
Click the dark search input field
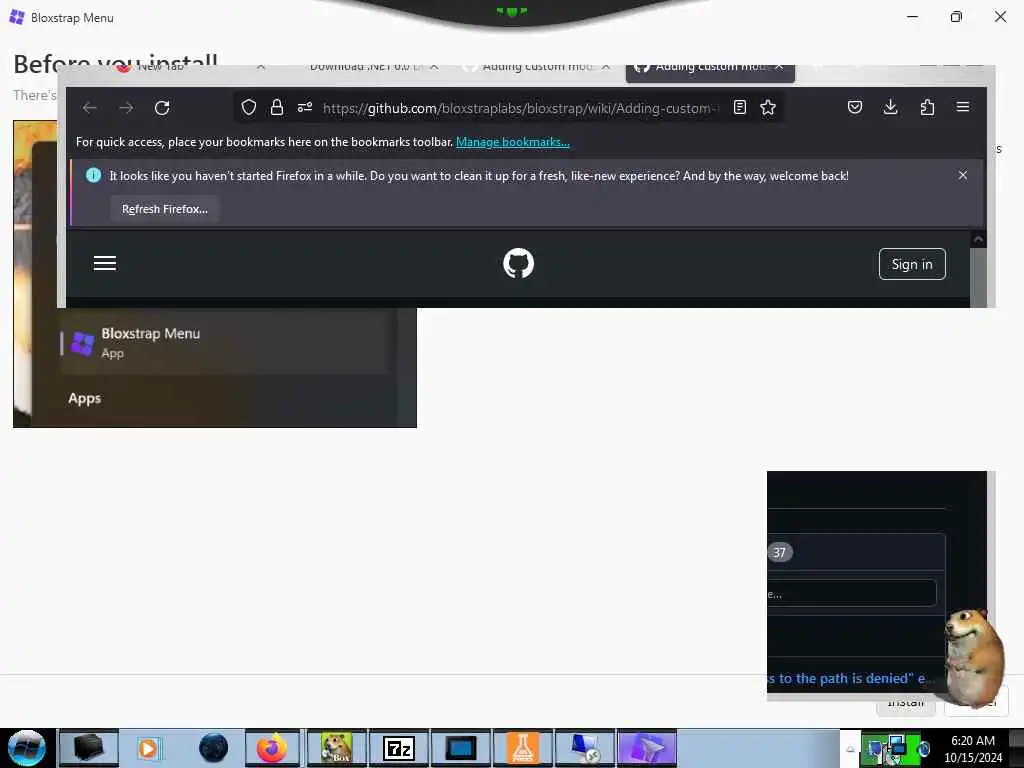point(852,594)
